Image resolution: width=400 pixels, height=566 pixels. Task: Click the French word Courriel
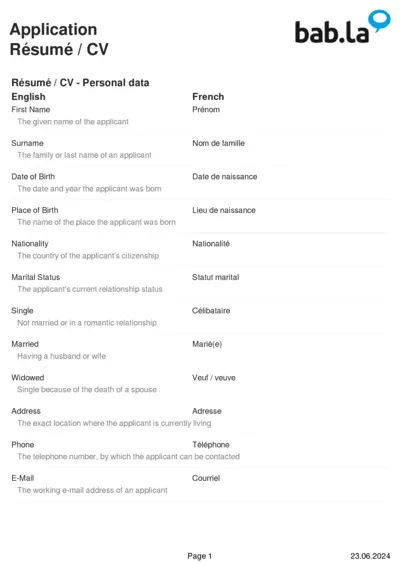click(206, 478)
